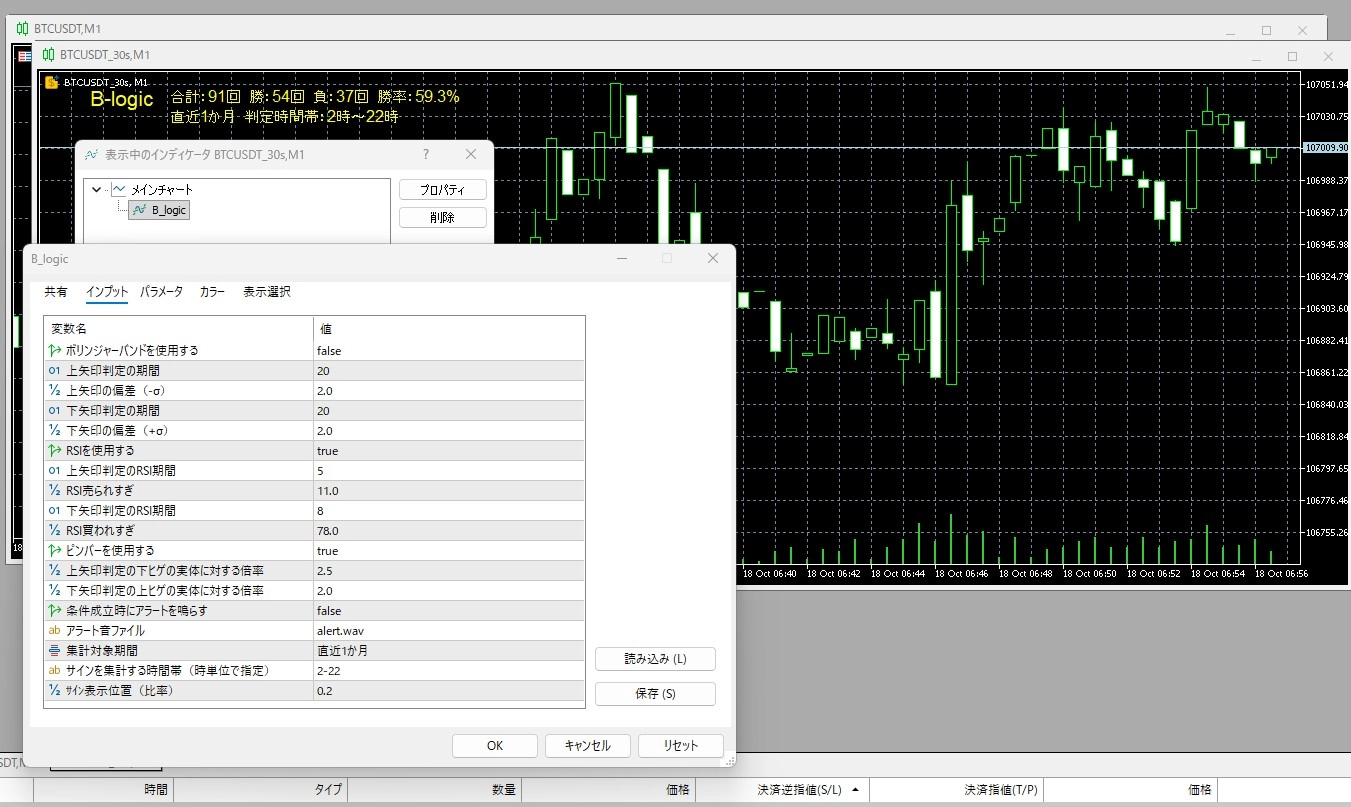Open the 表示選択 tab
This screenshot has height=807, width=1351.
click(x=266, y=292)
